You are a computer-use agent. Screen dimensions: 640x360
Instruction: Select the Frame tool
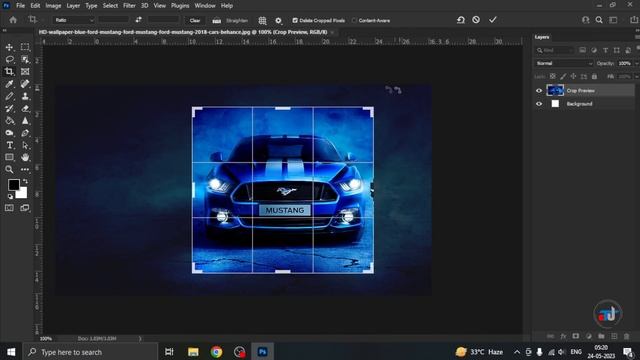click(25, 71)
